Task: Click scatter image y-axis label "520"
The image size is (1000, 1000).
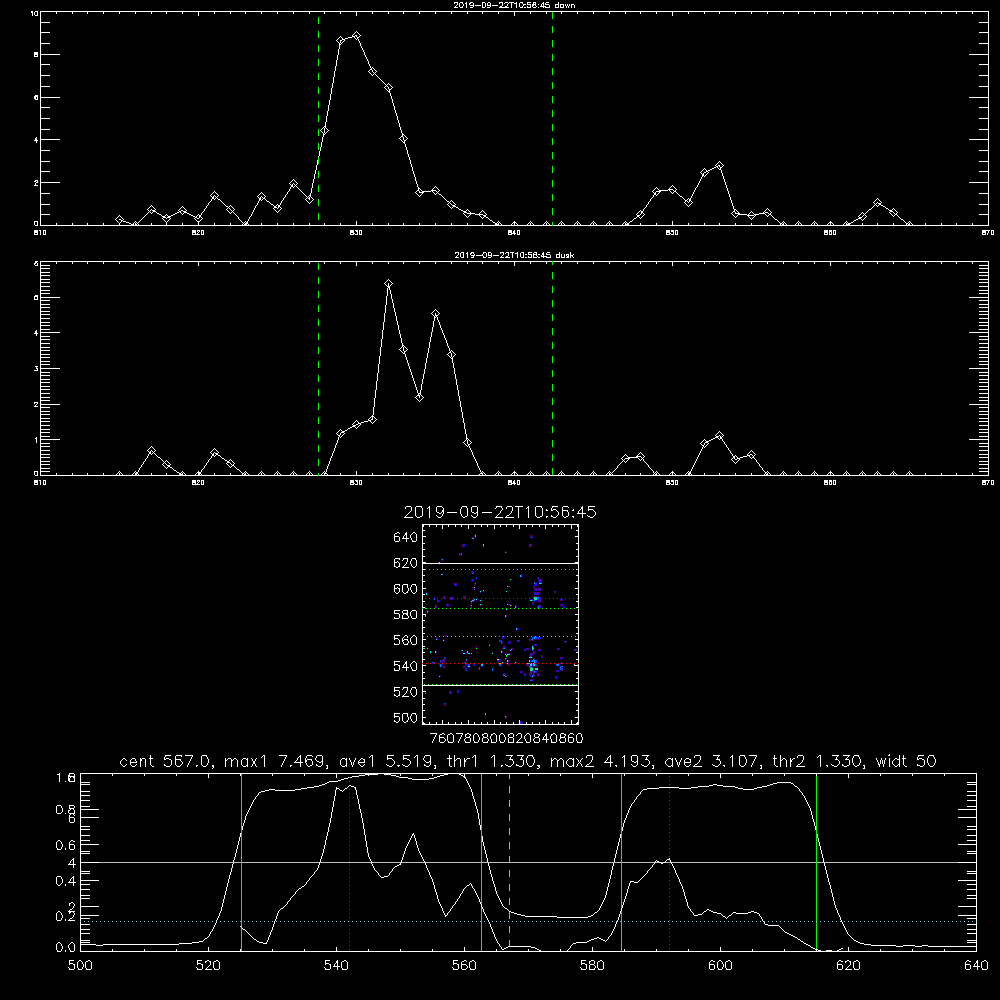Action: coord(406,692)
